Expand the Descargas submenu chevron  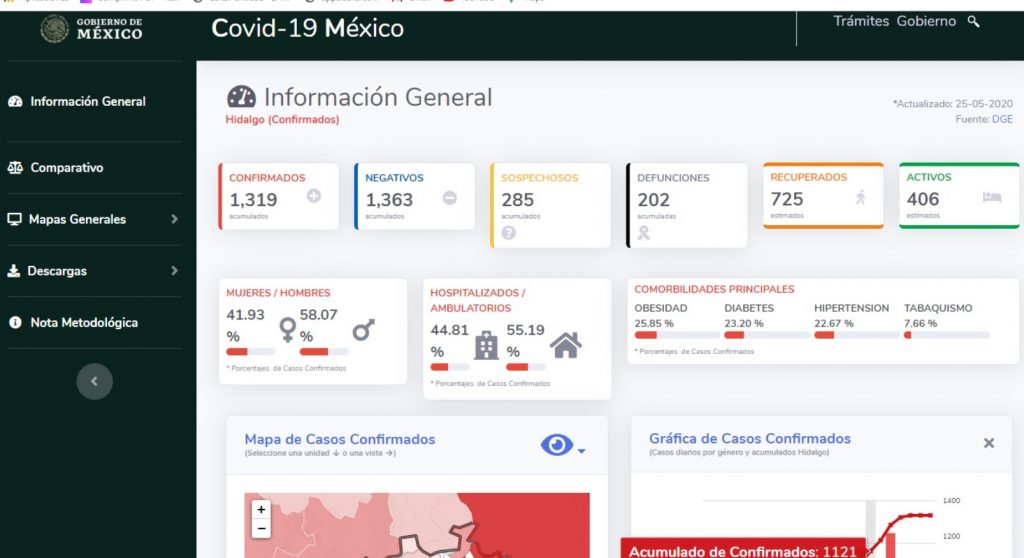pyautogui.click(x=174, y=271)
